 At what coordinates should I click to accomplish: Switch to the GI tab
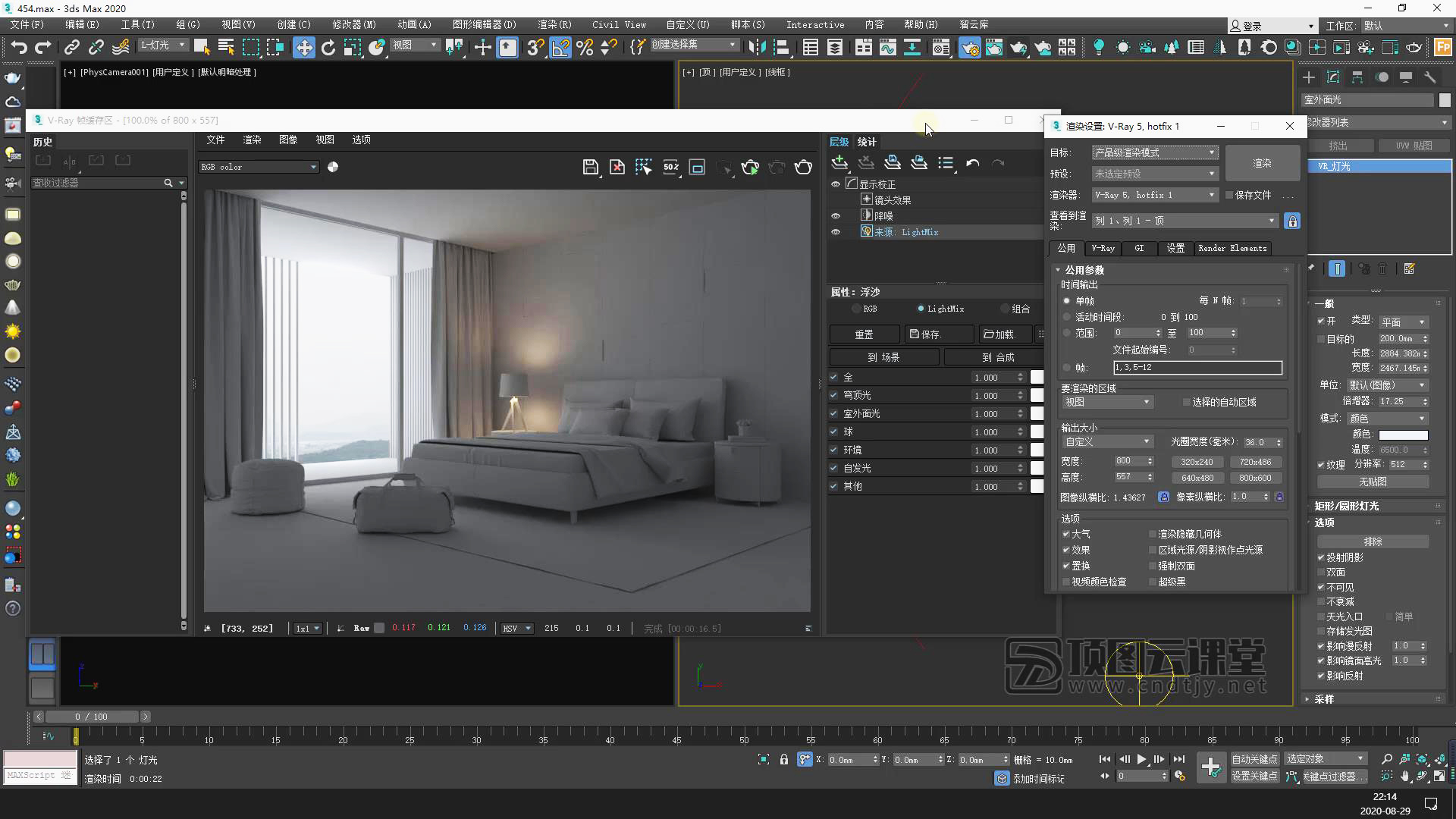(x=1139, y=248)
